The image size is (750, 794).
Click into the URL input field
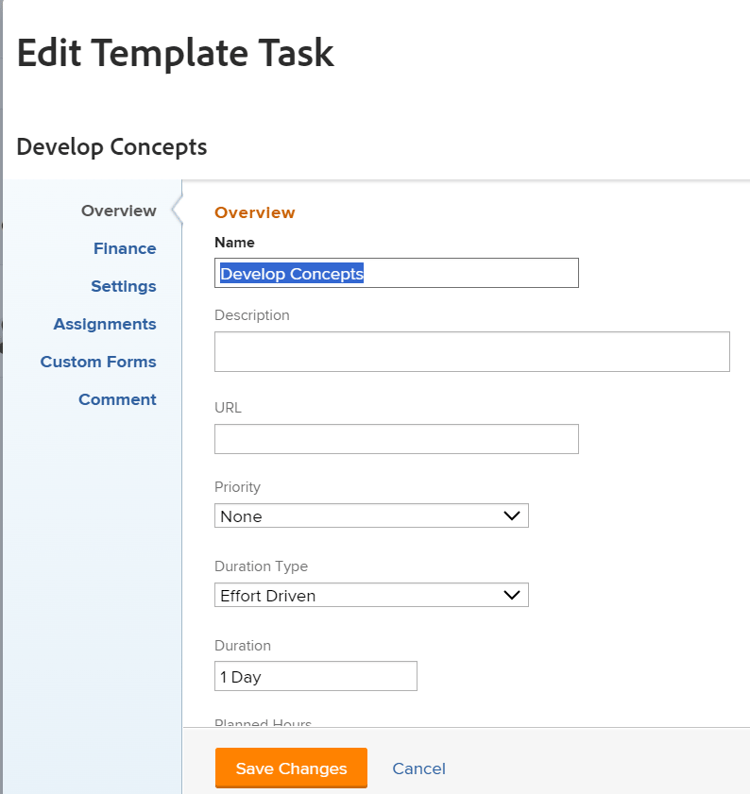396,439
